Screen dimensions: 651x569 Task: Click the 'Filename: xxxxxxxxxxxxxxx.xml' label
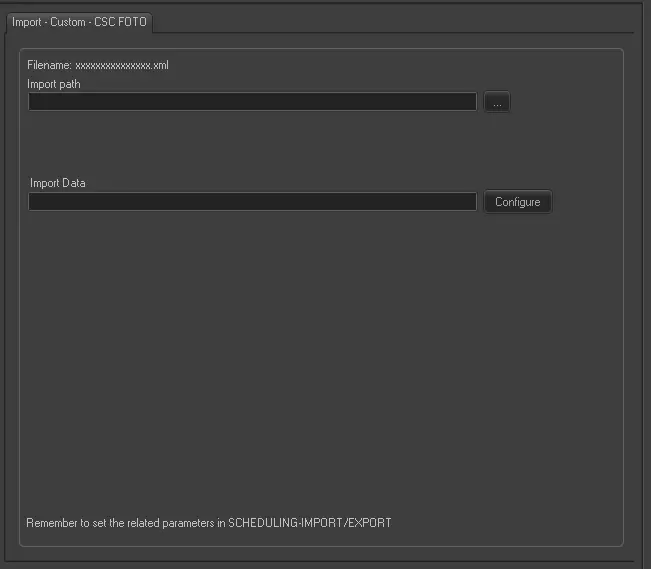[x=97, y=65]
